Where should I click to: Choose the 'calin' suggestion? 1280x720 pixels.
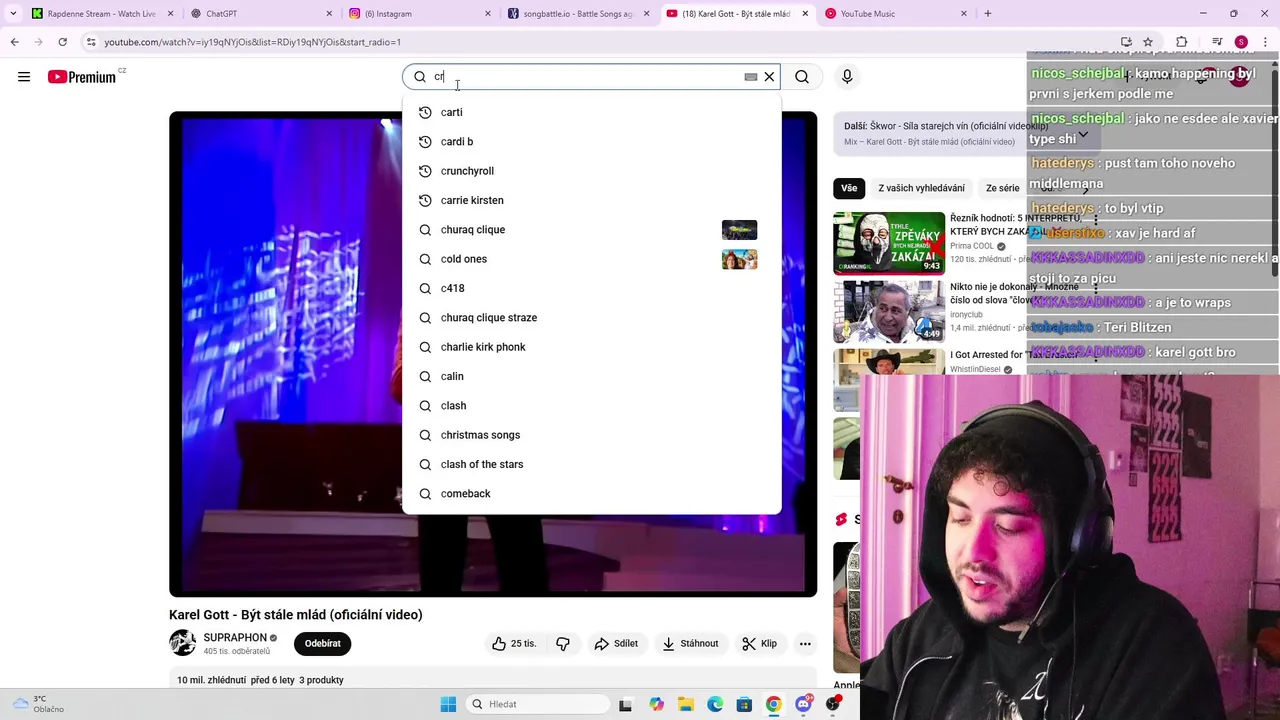tap(591, 376)
